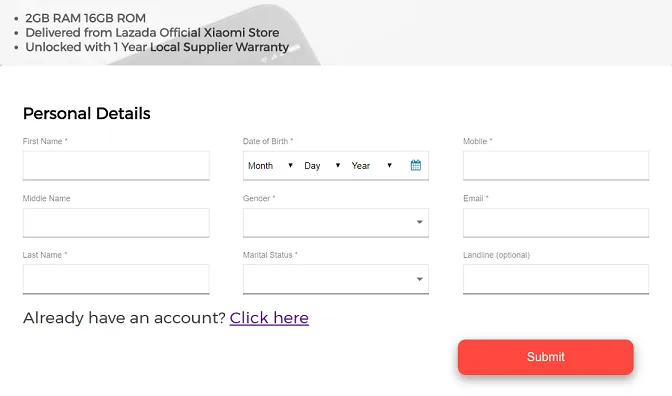This screenshot has width=672, height=396.
Task: Expand the Marital Status dropdown
Action: [x=336, y=279]
